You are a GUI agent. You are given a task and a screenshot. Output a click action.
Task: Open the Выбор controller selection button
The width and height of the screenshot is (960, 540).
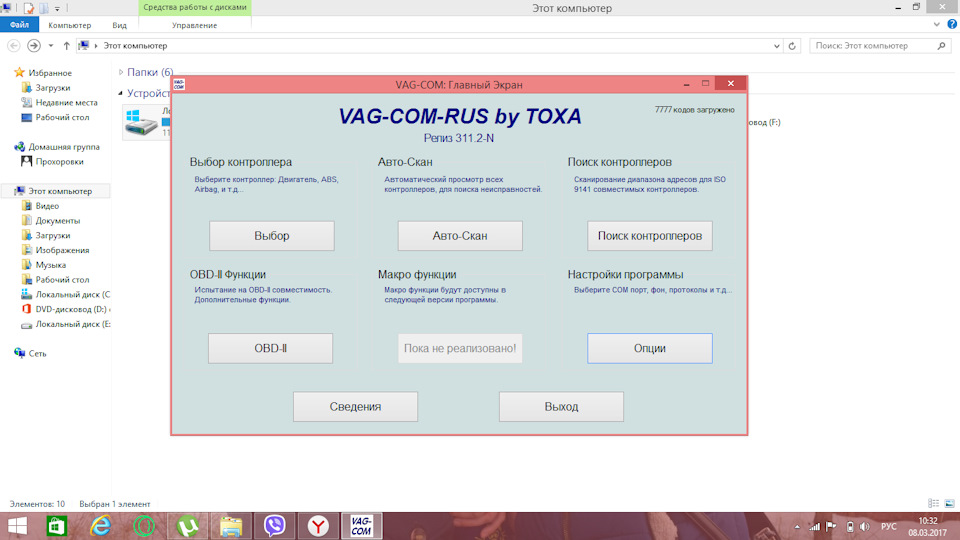pos(272,236)
